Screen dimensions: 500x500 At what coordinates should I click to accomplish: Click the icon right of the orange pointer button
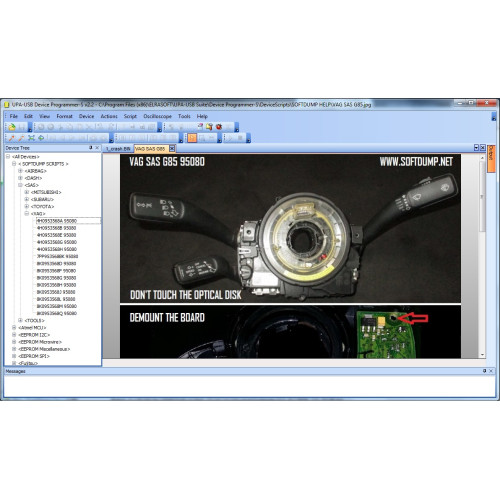point(202,138)
